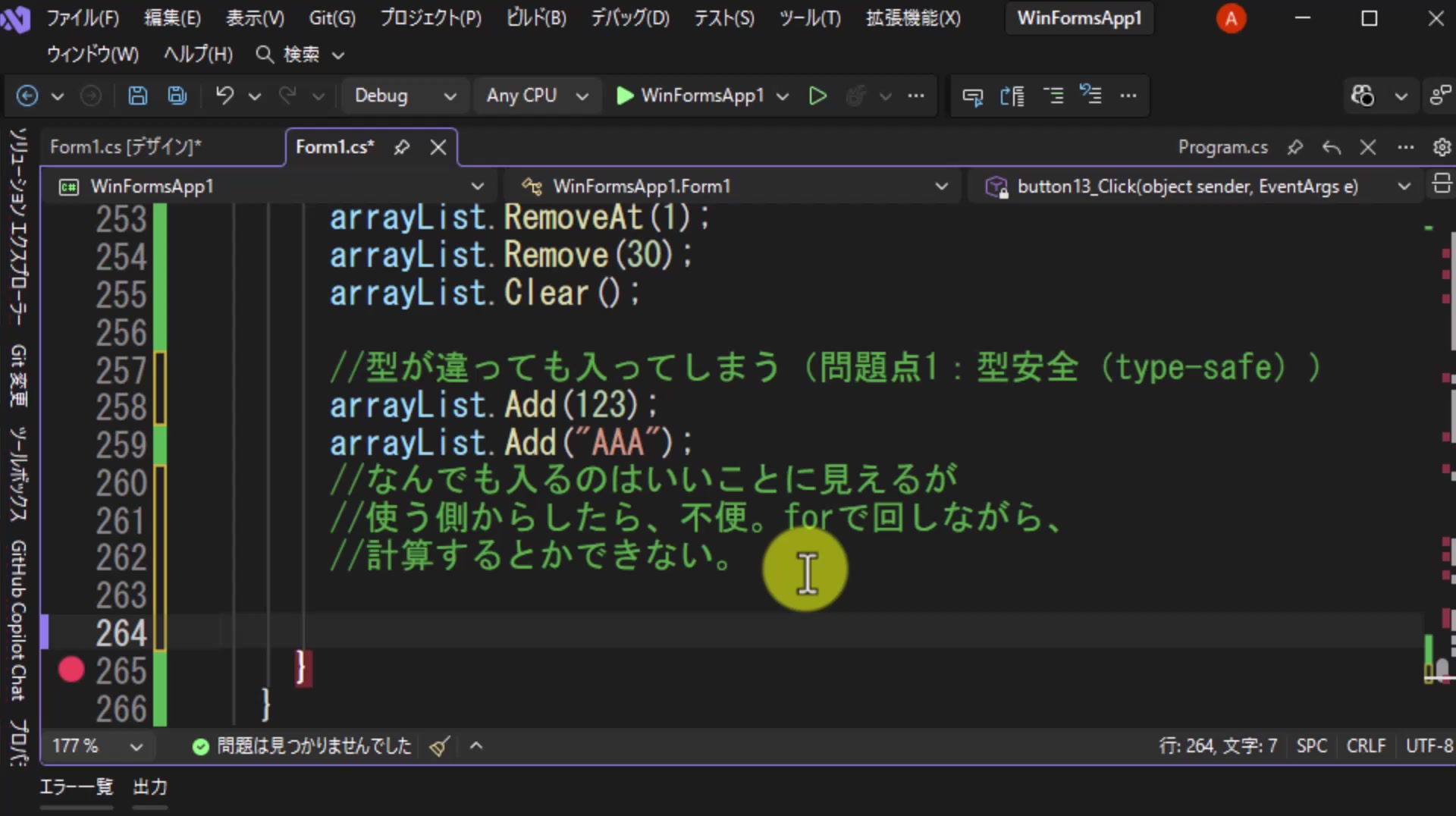Click the Save All icon
This screenshot has width=1456, height=816.
coord(177,96)
